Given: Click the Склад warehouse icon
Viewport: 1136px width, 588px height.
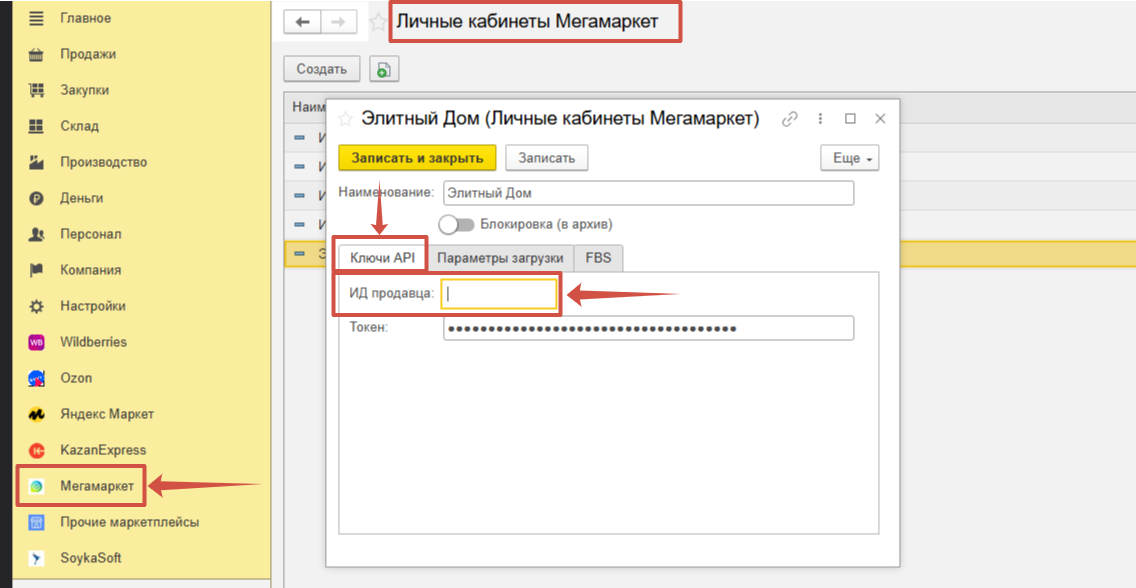Looking at the screenshot, I should pyautogui.click(x=36, y=126).
